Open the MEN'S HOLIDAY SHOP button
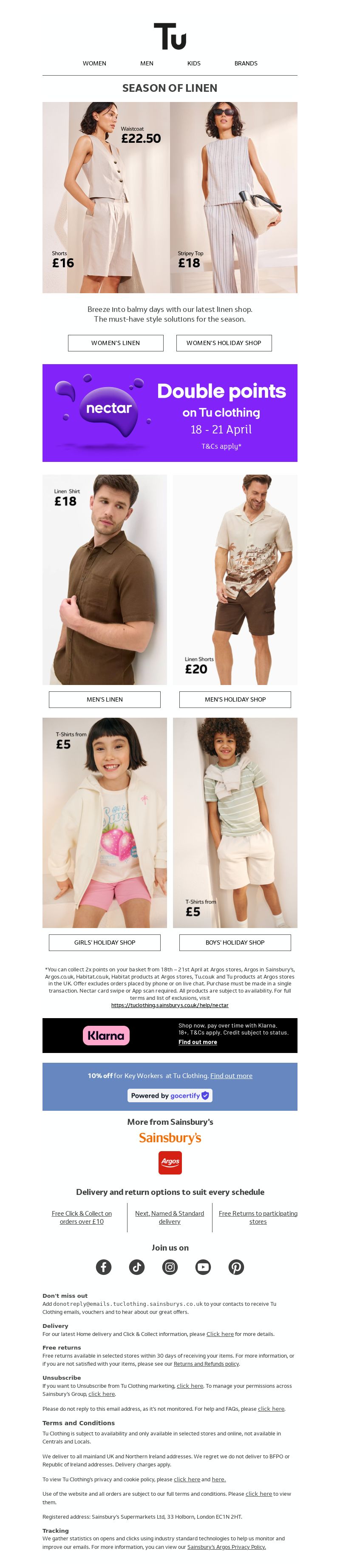The width and height of the screenshot is (340, 1568). coord(235,699)
